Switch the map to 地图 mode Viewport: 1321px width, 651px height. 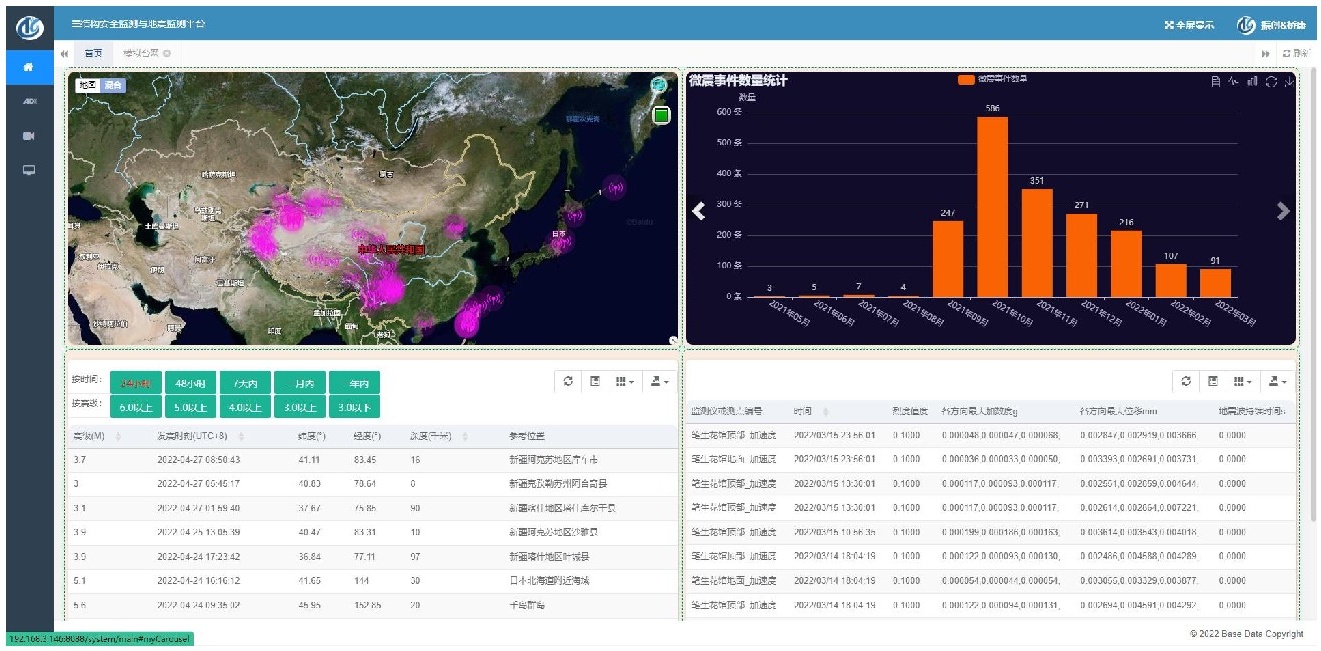(x=88, y=86)
